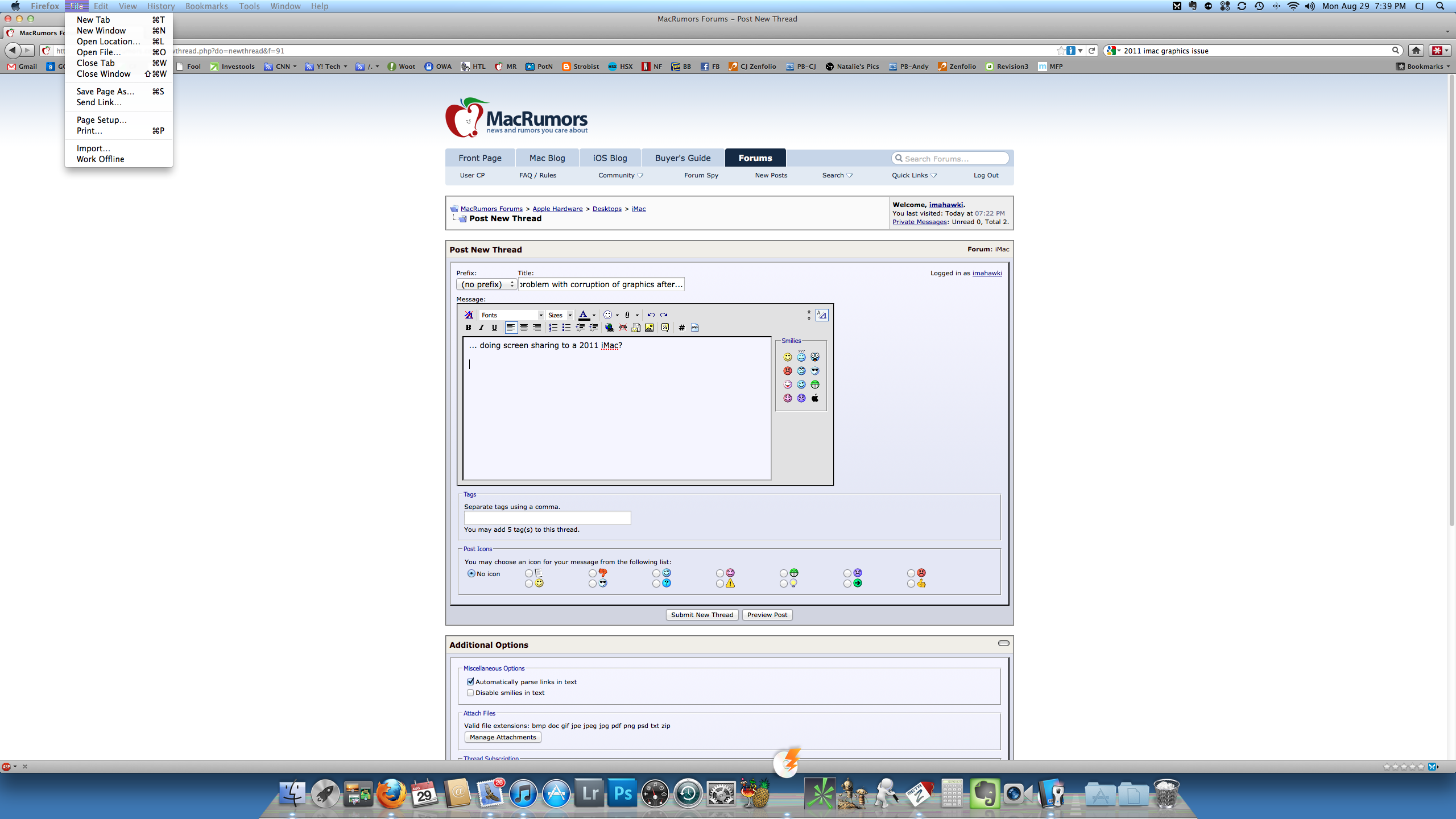Select the warning triangle post icon radio
1456x819 pixels.
pyautogui.click(x=720, y=584)
